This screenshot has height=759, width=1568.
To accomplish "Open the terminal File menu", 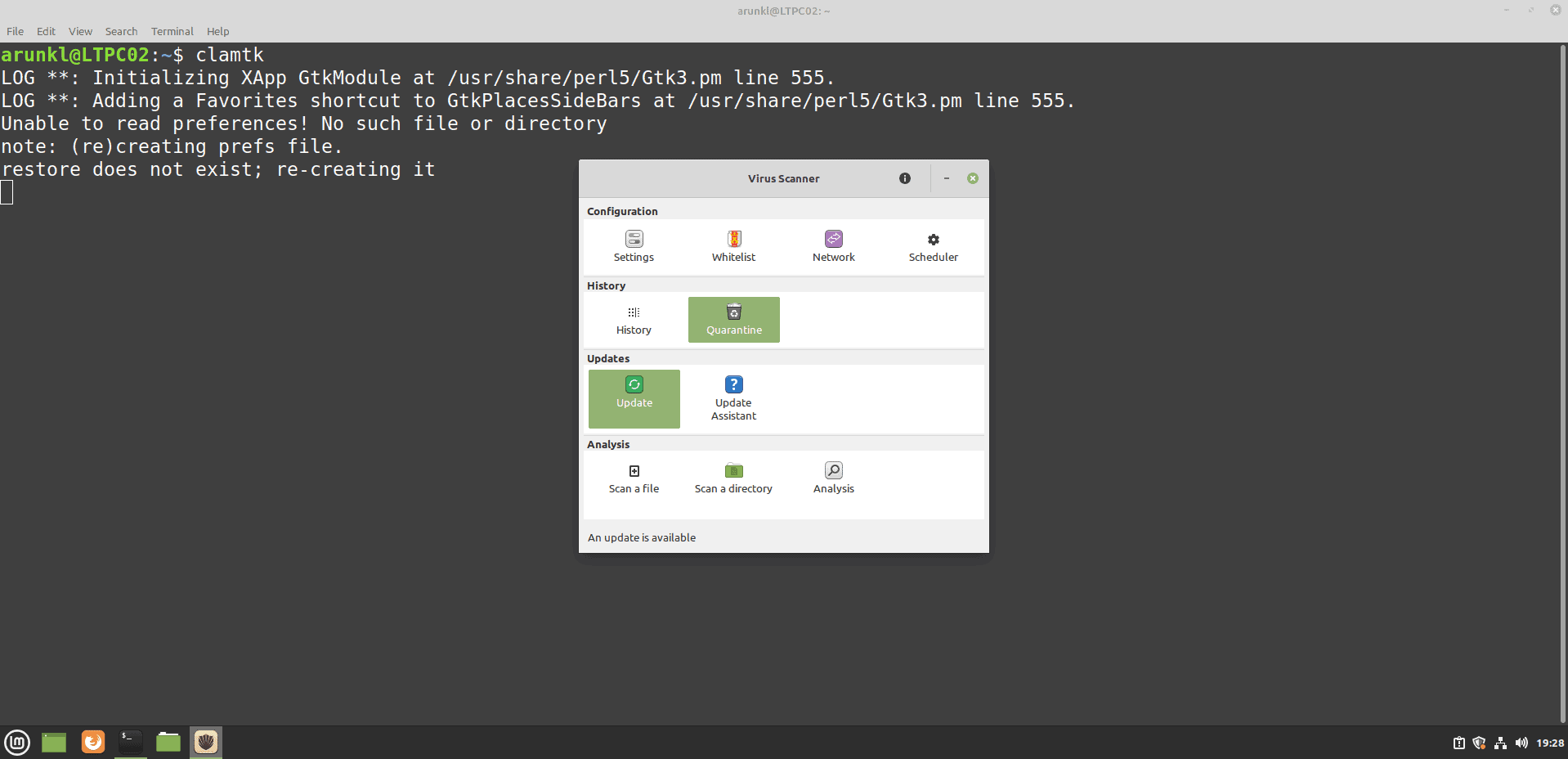I will pos(16,31).
